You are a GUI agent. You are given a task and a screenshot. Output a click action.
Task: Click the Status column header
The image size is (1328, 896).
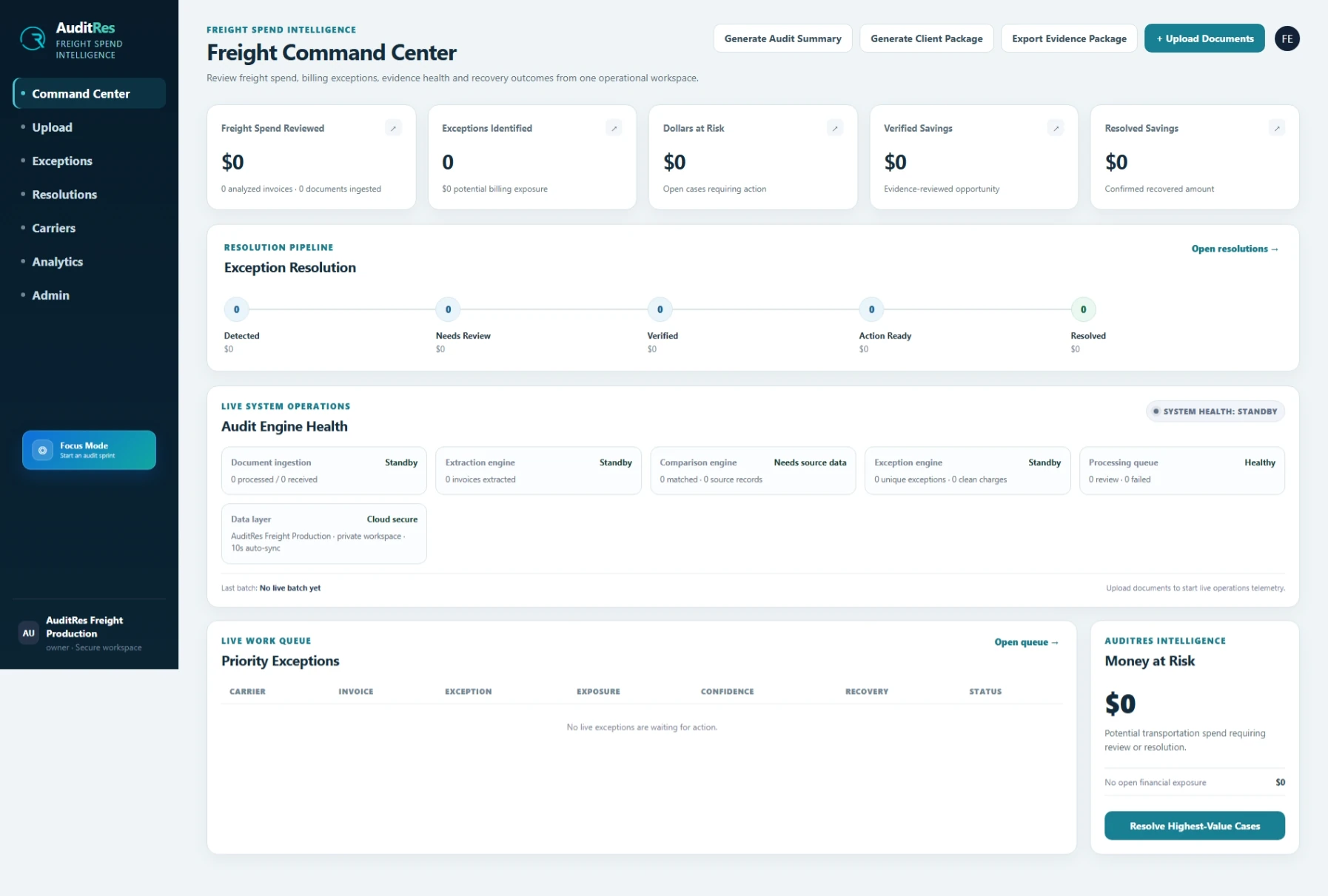coord(985,692)
